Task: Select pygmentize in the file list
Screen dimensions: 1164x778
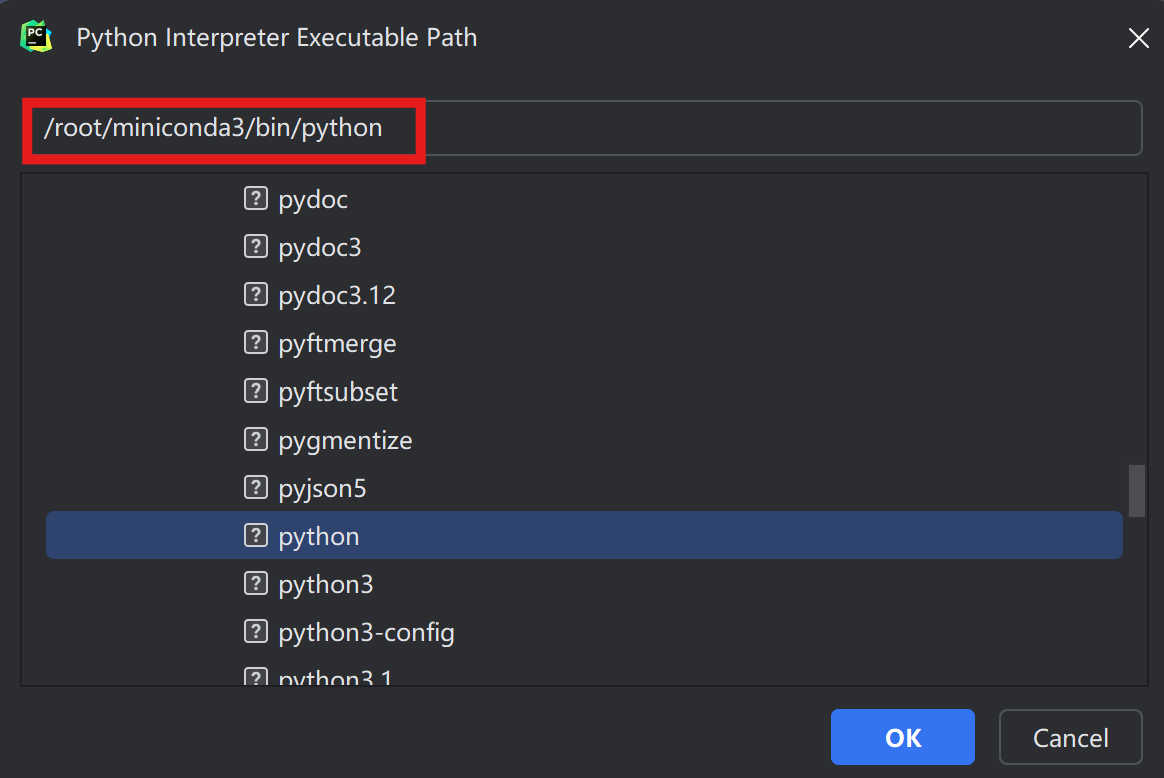Action: pyautogui.click(x=345, y=440)
